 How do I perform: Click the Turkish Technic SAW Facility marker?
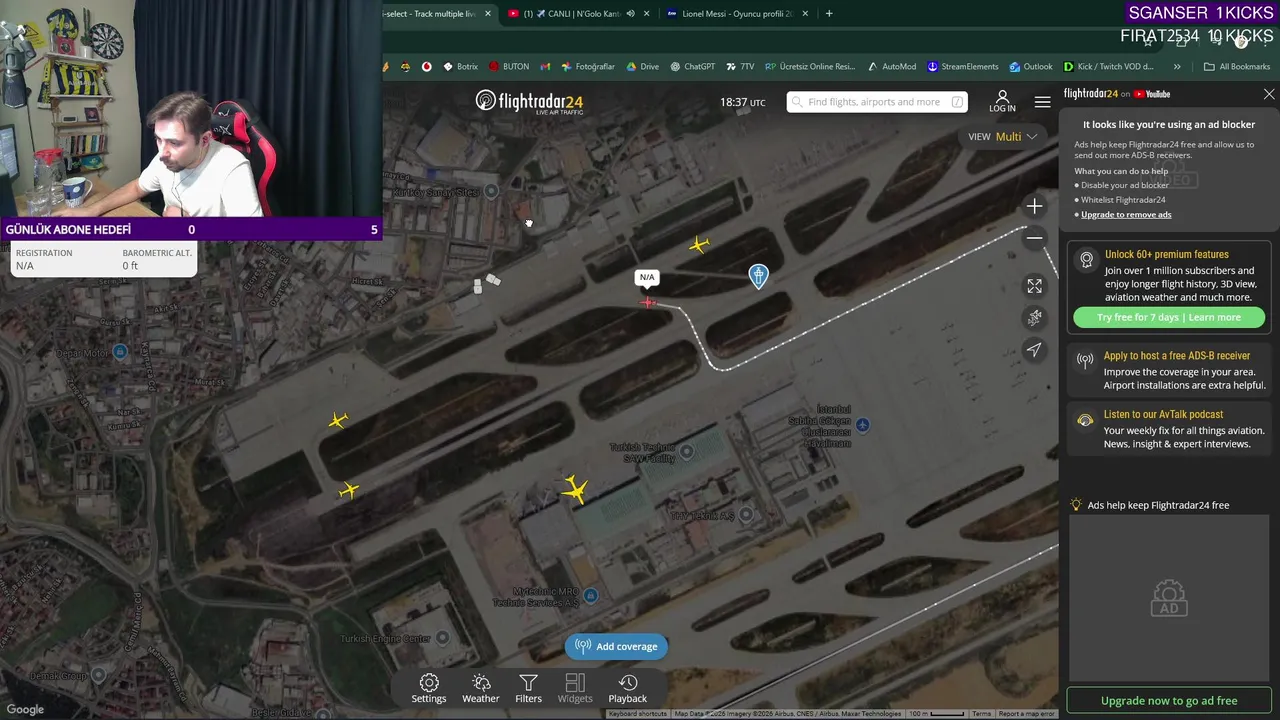(686, 452)
